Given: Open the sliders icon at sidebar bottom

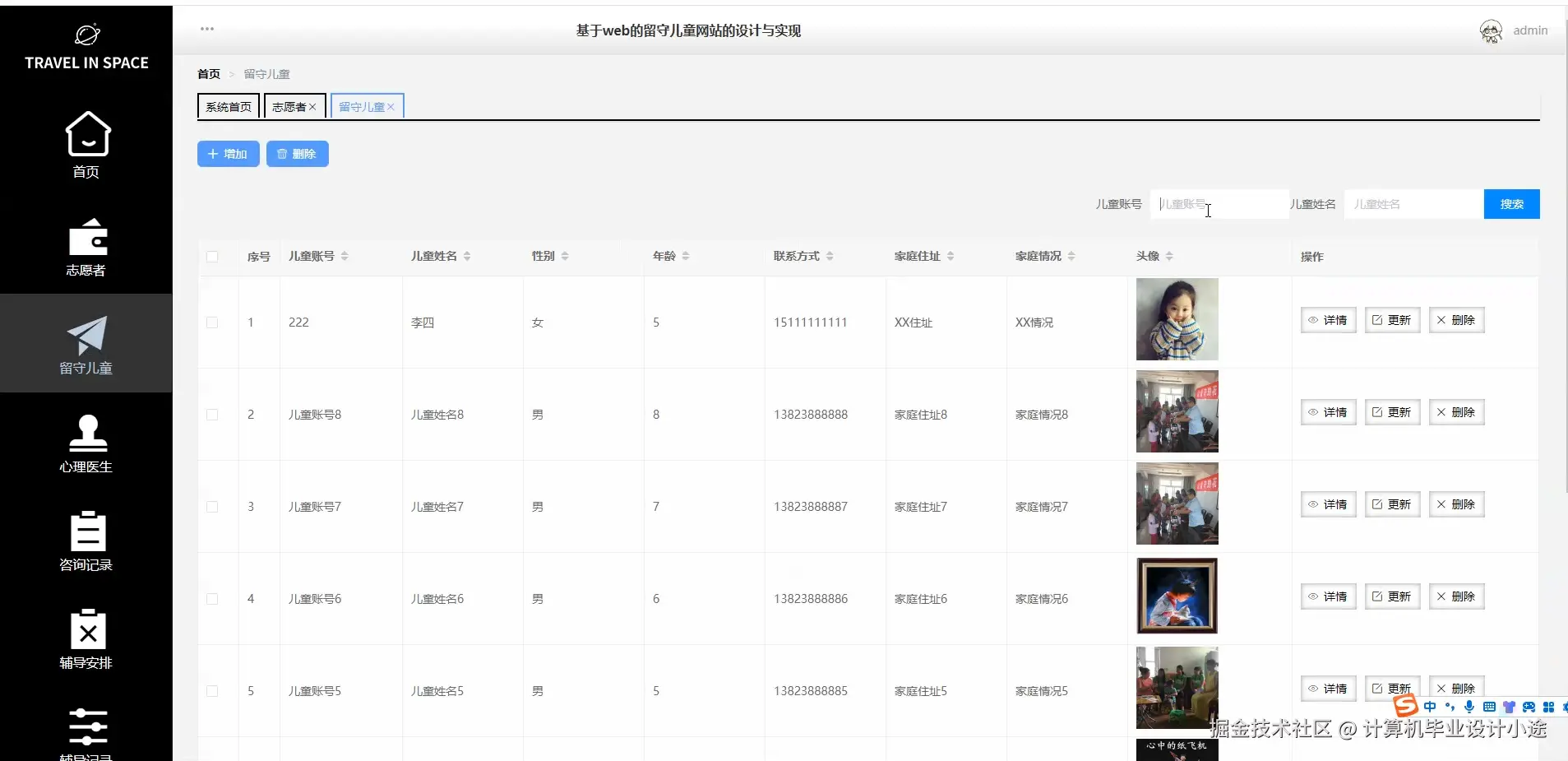Looking at the screenshot, I should [88, 726].
